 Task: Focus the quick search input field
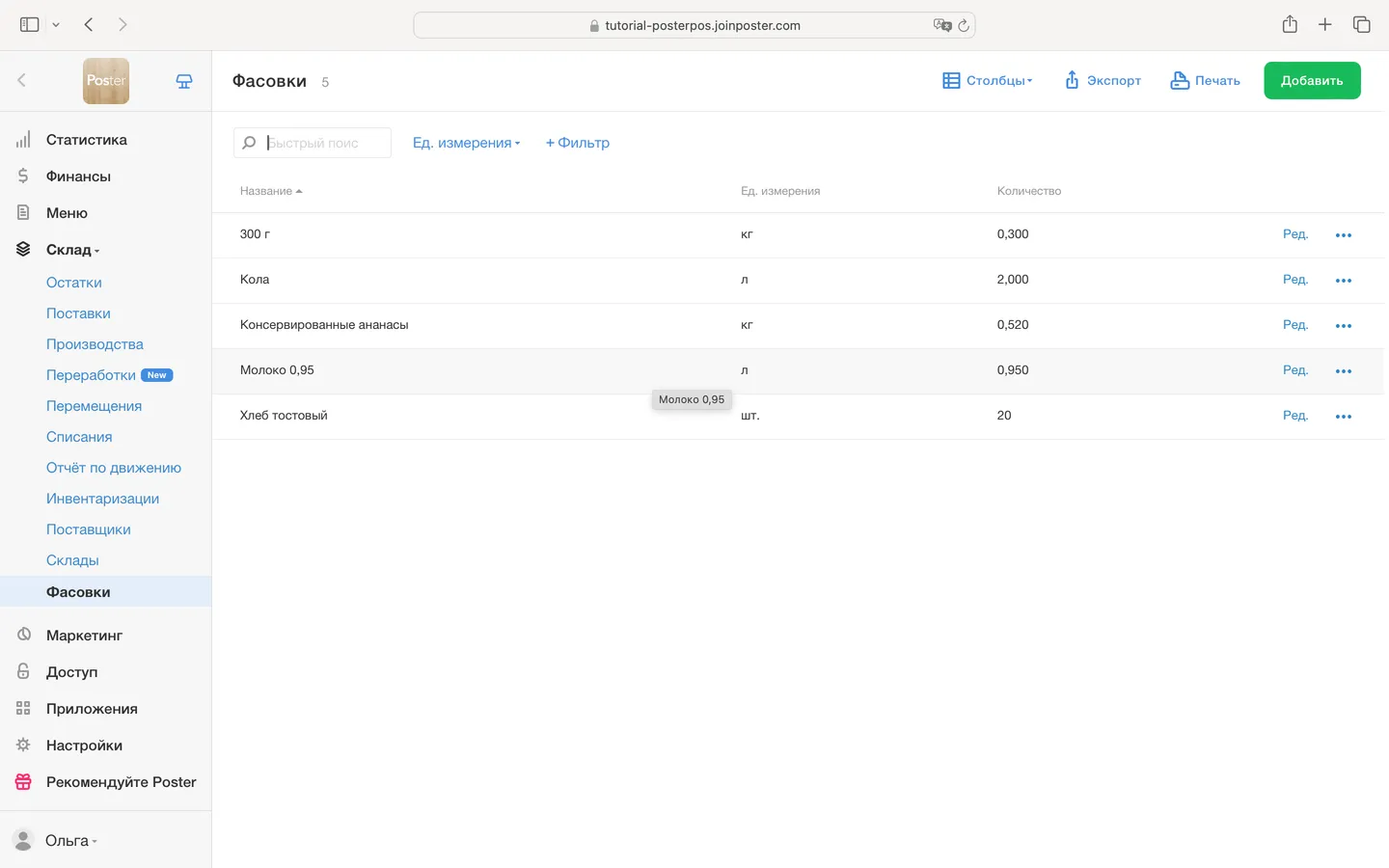tap(323, 143)
